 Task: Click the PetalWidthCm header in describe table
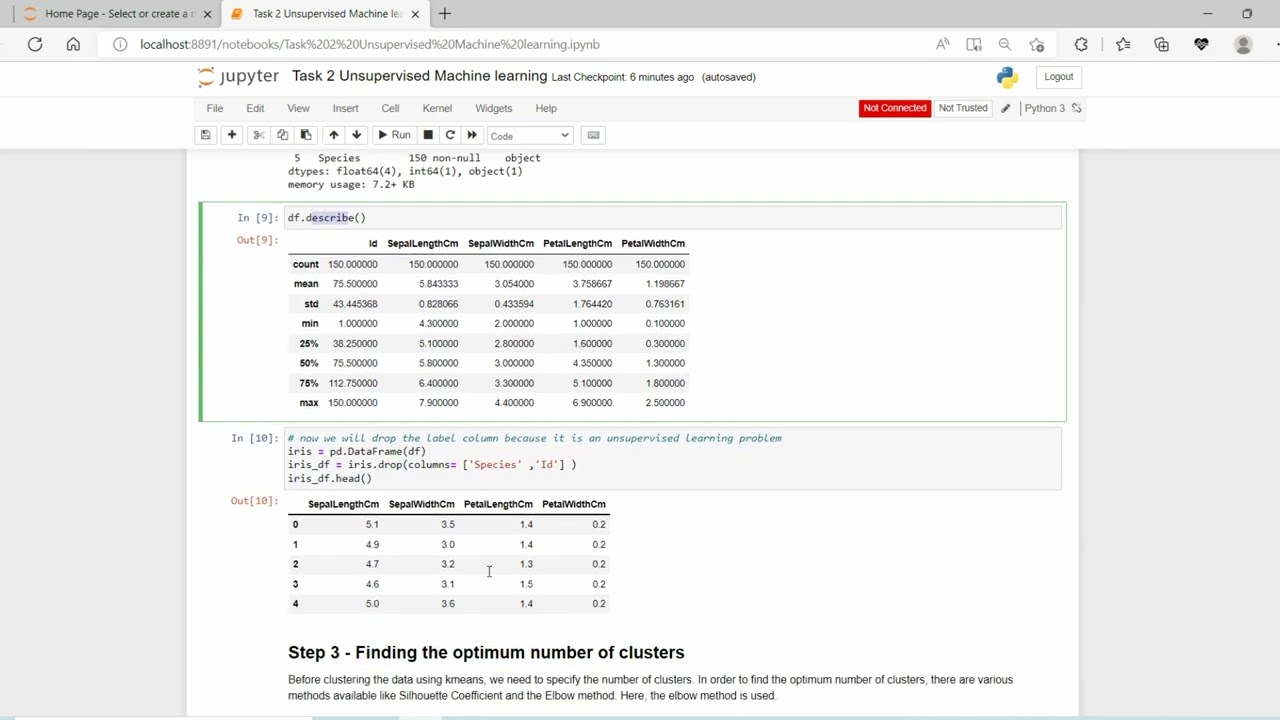(x=653, y=244)
